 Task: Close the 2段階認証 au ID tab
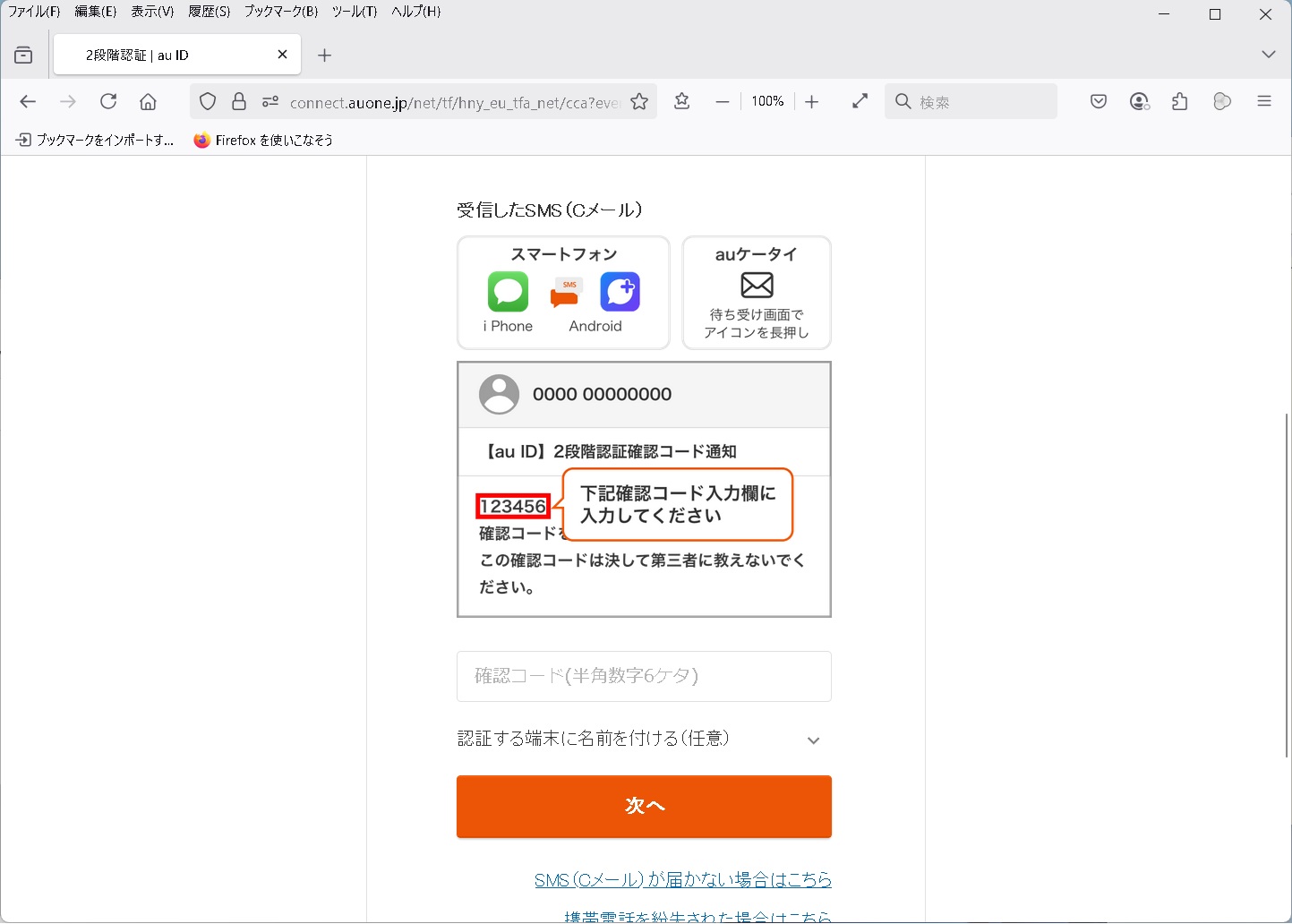tap(283, 55)
